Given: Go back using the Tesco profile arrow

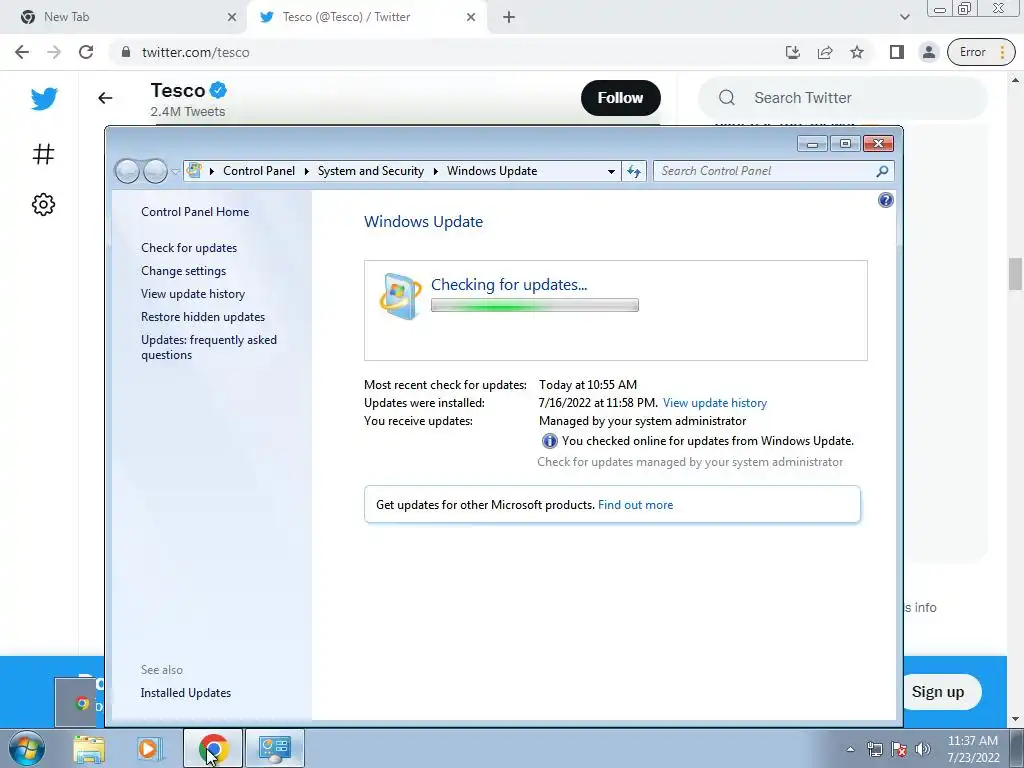Looking at the screenshot, I should tap(105, 98).
